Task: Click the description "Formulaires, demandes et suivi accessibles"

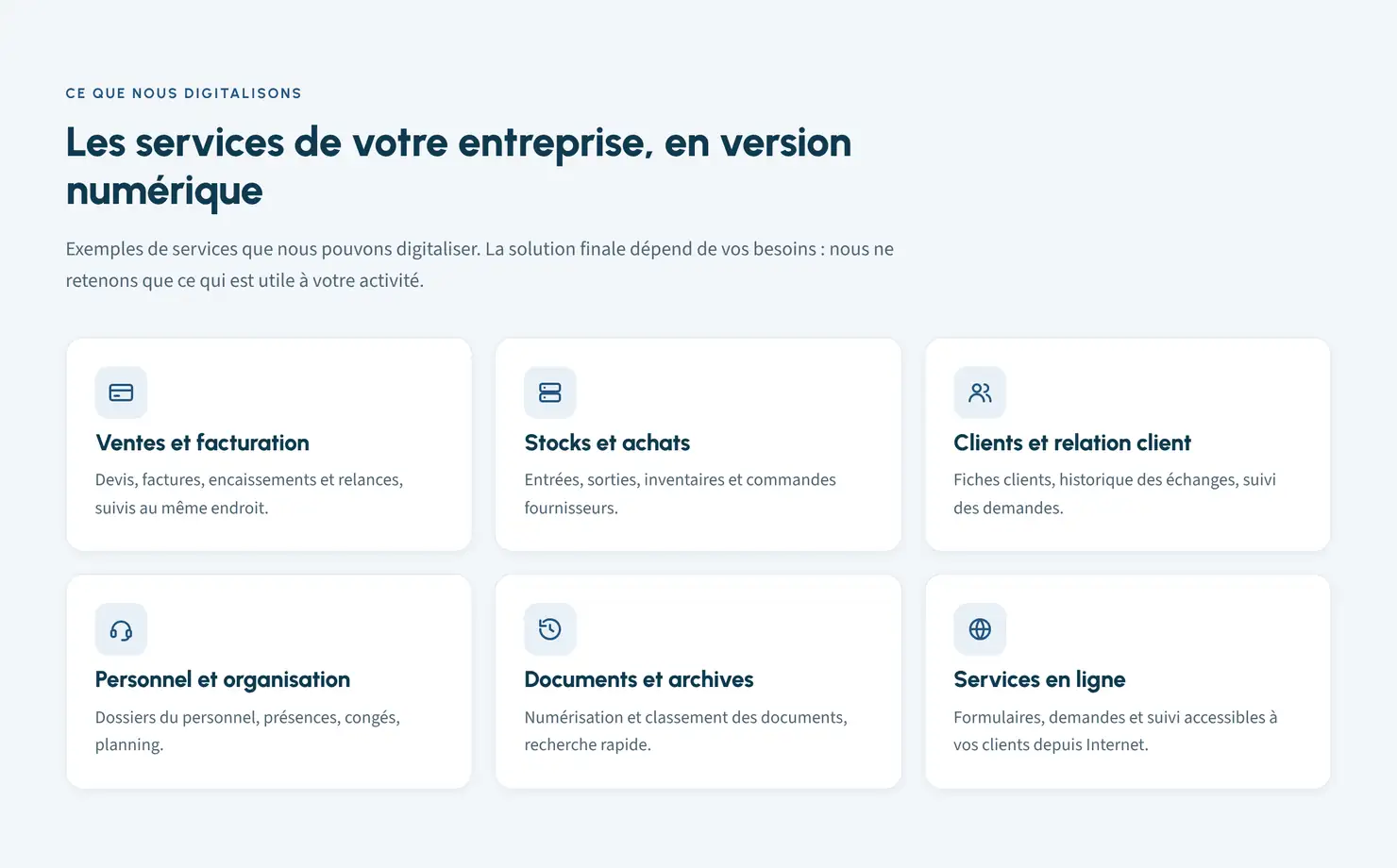Action: click(1116, 730)
